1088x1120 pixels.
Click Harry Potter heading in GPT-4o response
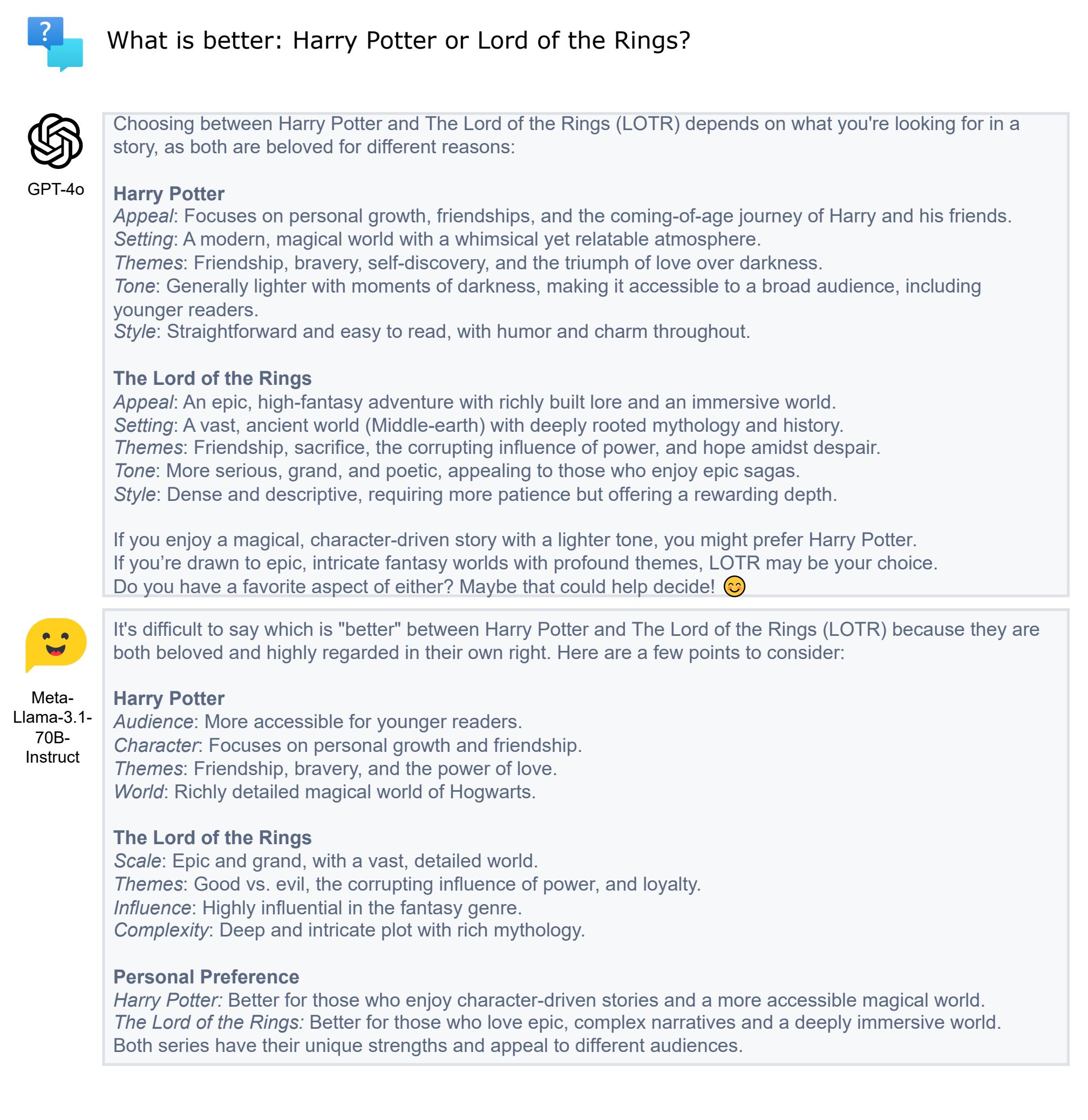(168, 194)
